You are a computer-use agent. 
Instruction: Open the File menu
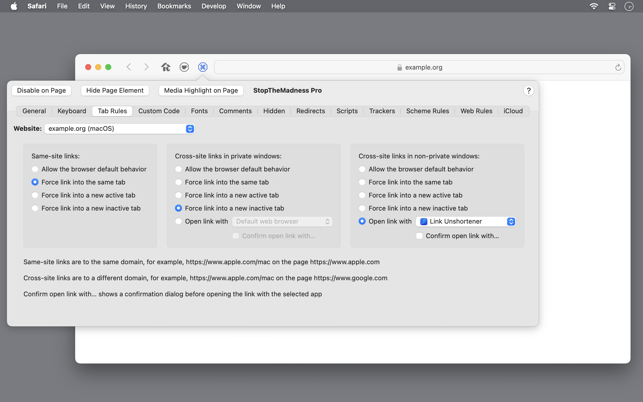point(62,6)
